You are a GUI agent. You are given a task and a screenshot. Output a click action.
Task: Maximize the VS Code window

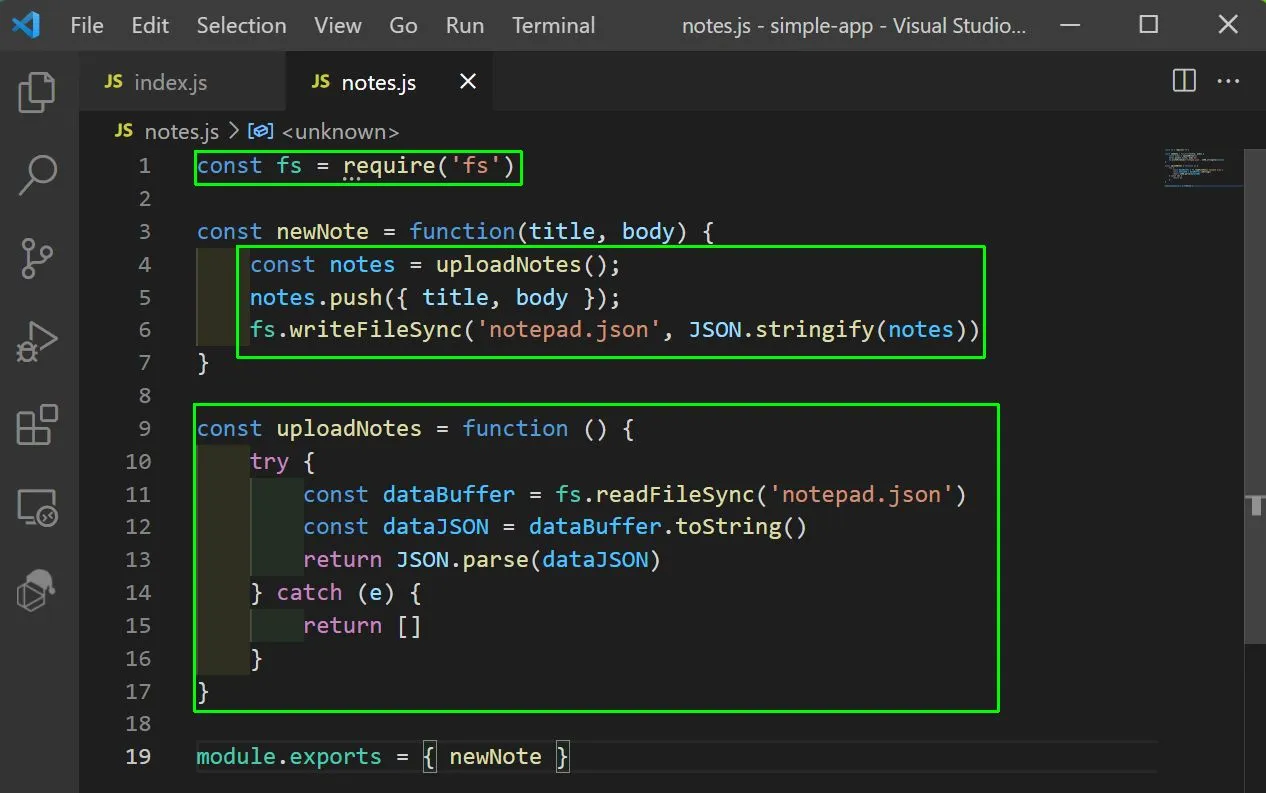point(1149,25)
